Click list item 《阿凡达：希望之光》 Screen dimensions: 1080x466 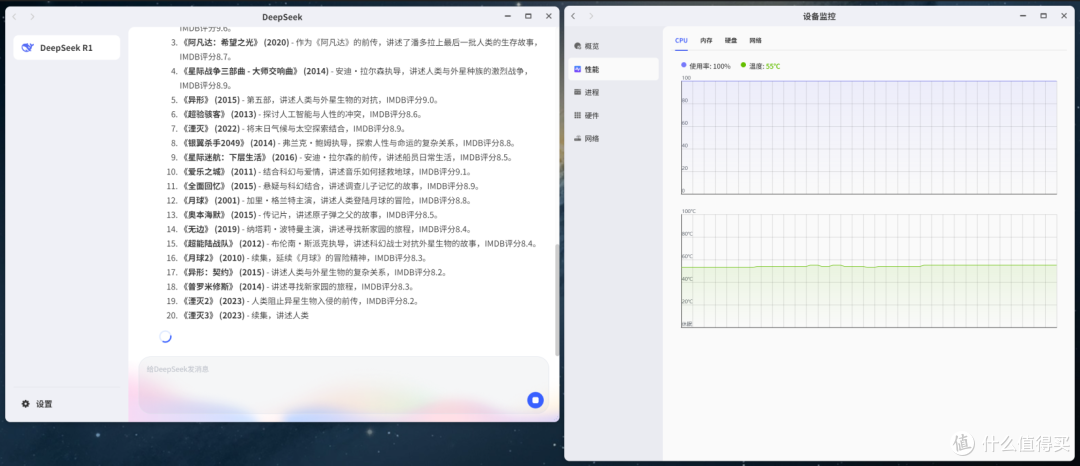point(353,49)
